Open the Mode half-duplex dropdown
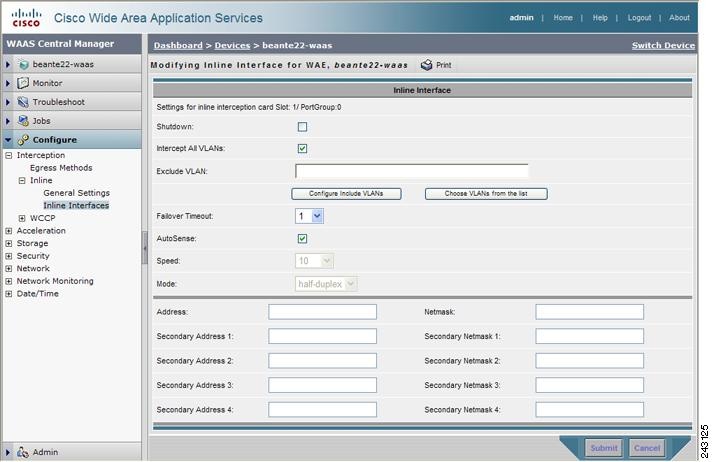Screen dimensions: 712x462 tap(326, 284)
